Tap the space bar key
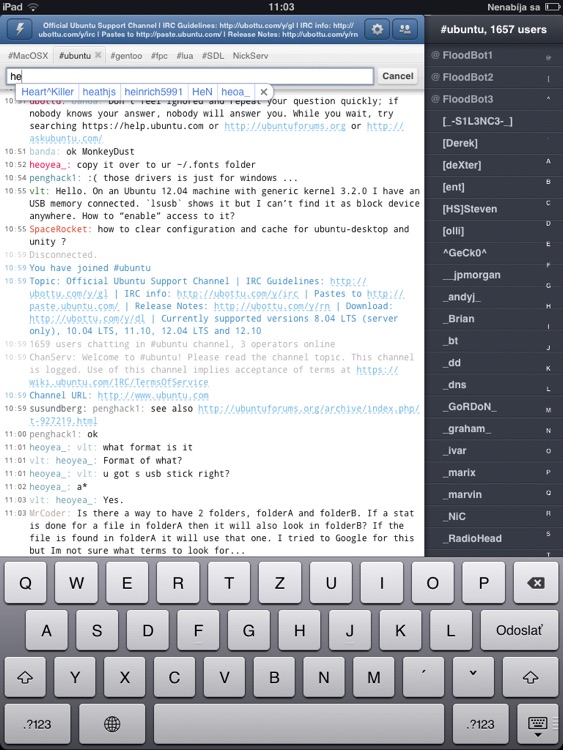The image size is (563, 750). [299, 724]
